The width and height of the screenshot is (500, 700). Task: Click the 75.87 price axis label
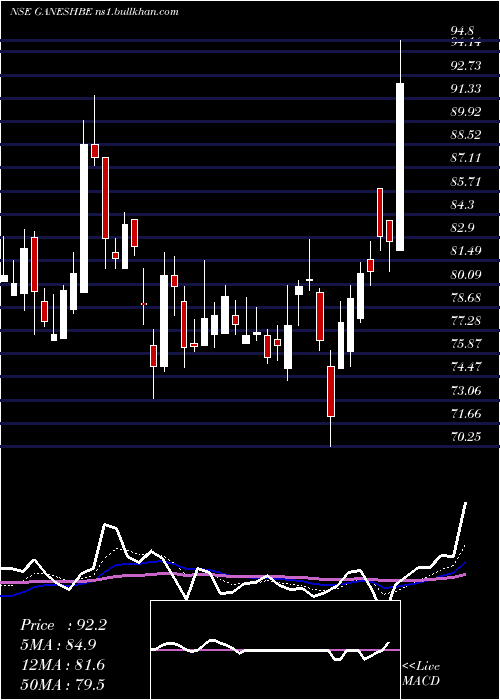click(x=466, y=344)
